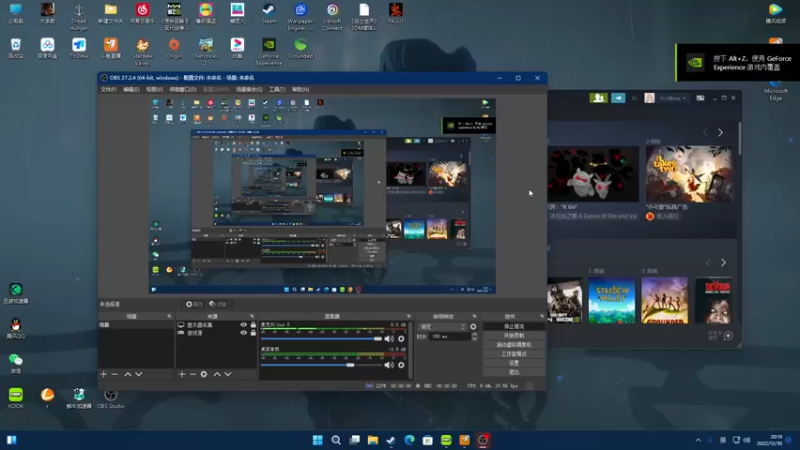Toggle 工作室模式 studio mode button
The width and height of the screenshot is (800, 450).
click(x=513, y=354)
